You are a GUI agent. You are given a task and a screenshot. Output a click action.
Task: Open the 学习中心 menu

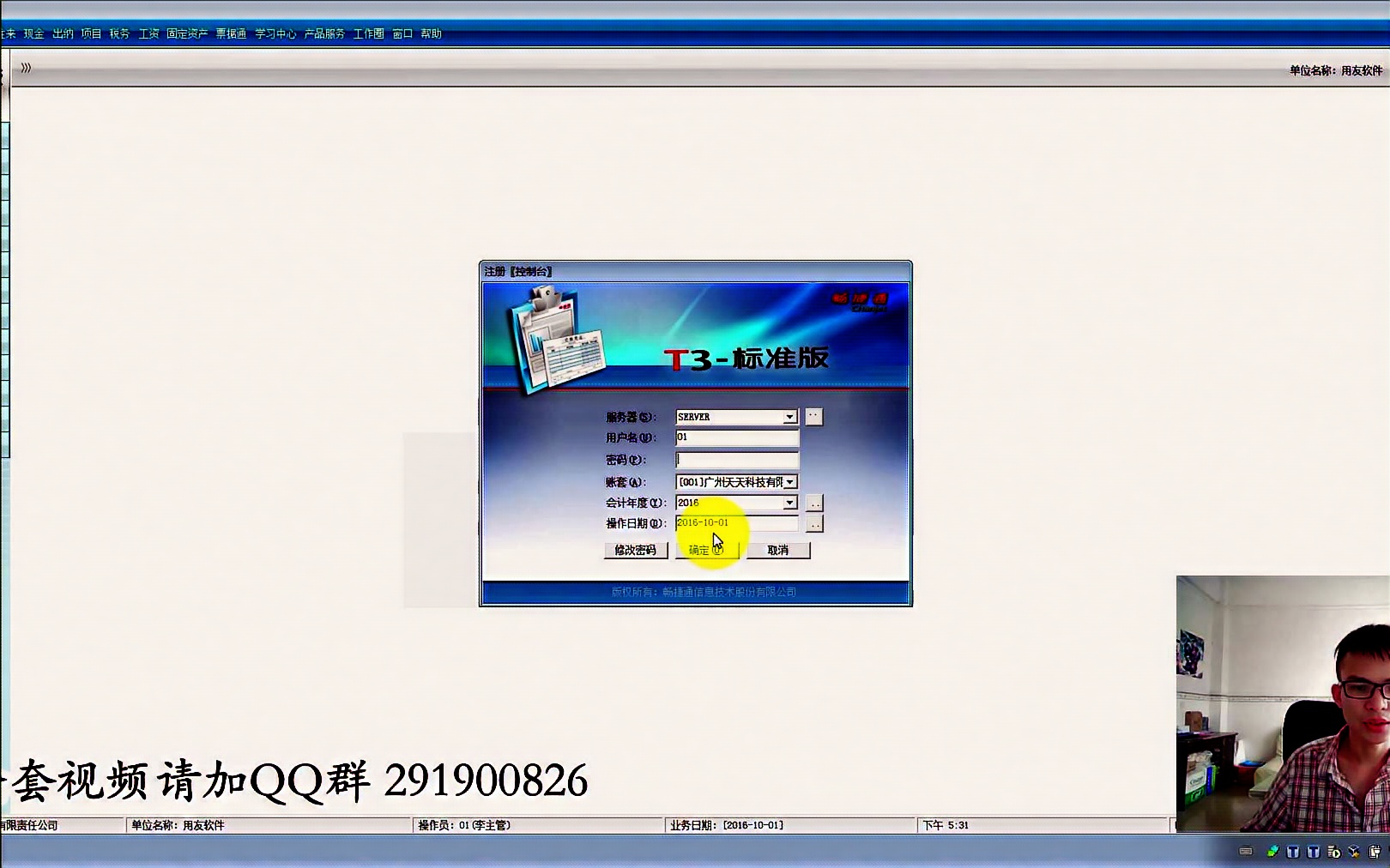click(x=275, y=34)
